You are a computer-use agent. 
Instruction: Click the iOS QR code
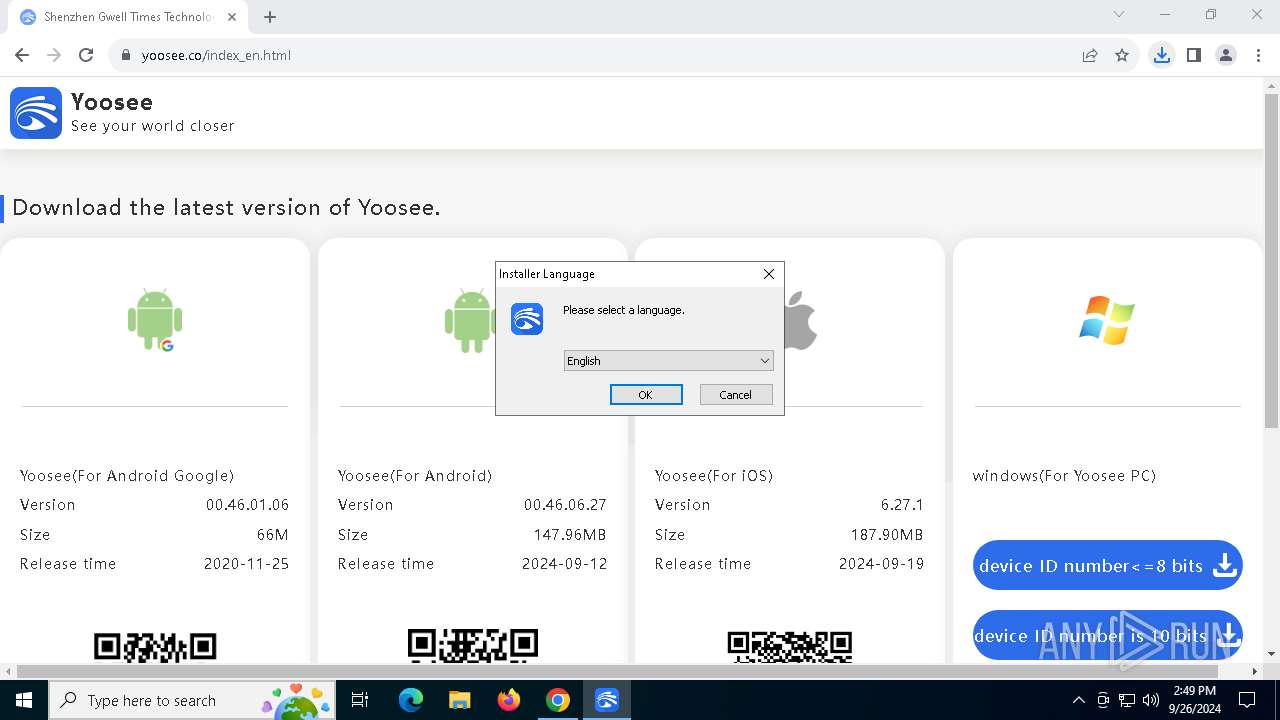(x=790, y=647)
